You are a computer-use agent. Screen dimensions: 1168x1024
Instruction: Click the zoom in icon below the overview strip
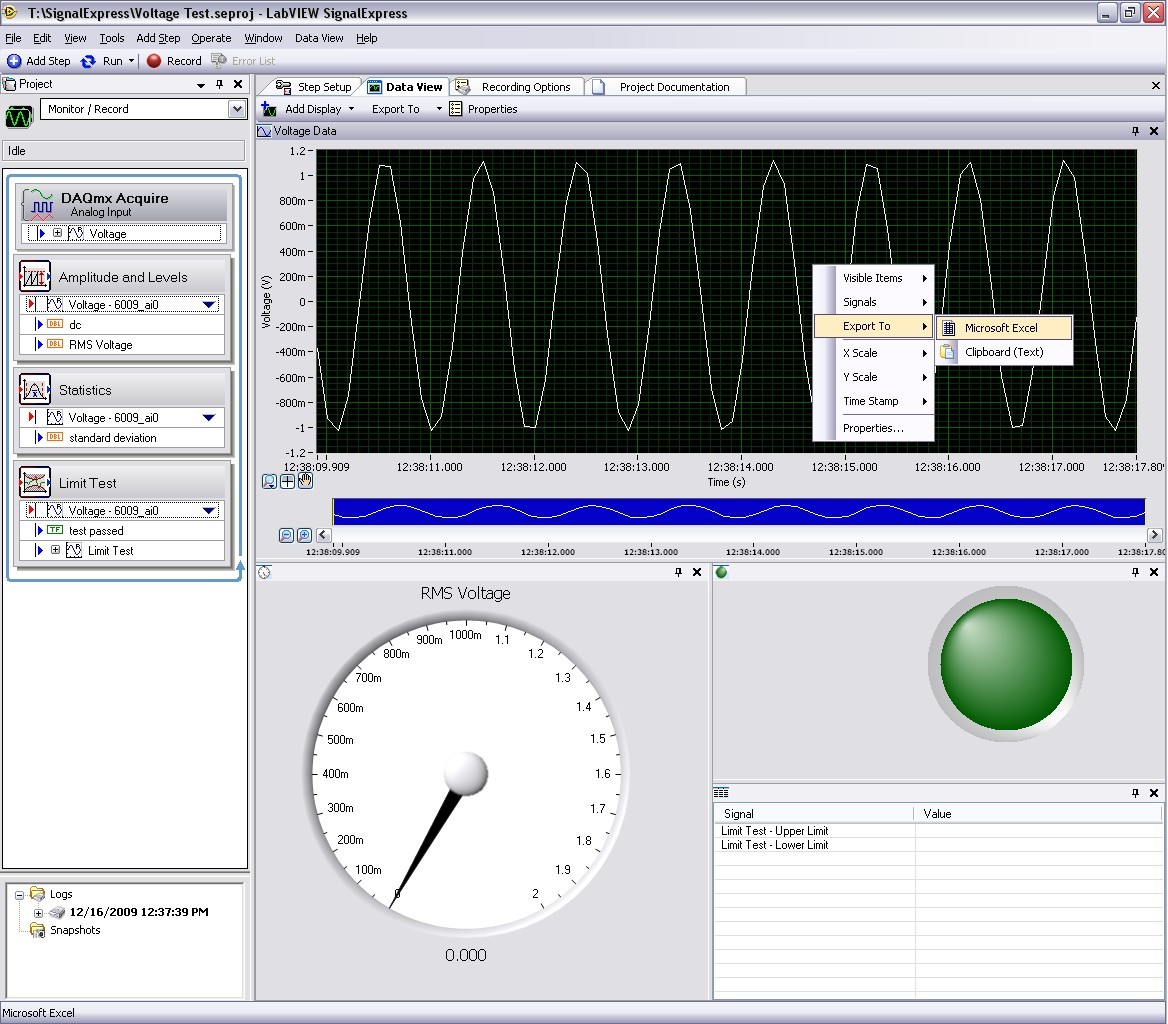point(304,535)
